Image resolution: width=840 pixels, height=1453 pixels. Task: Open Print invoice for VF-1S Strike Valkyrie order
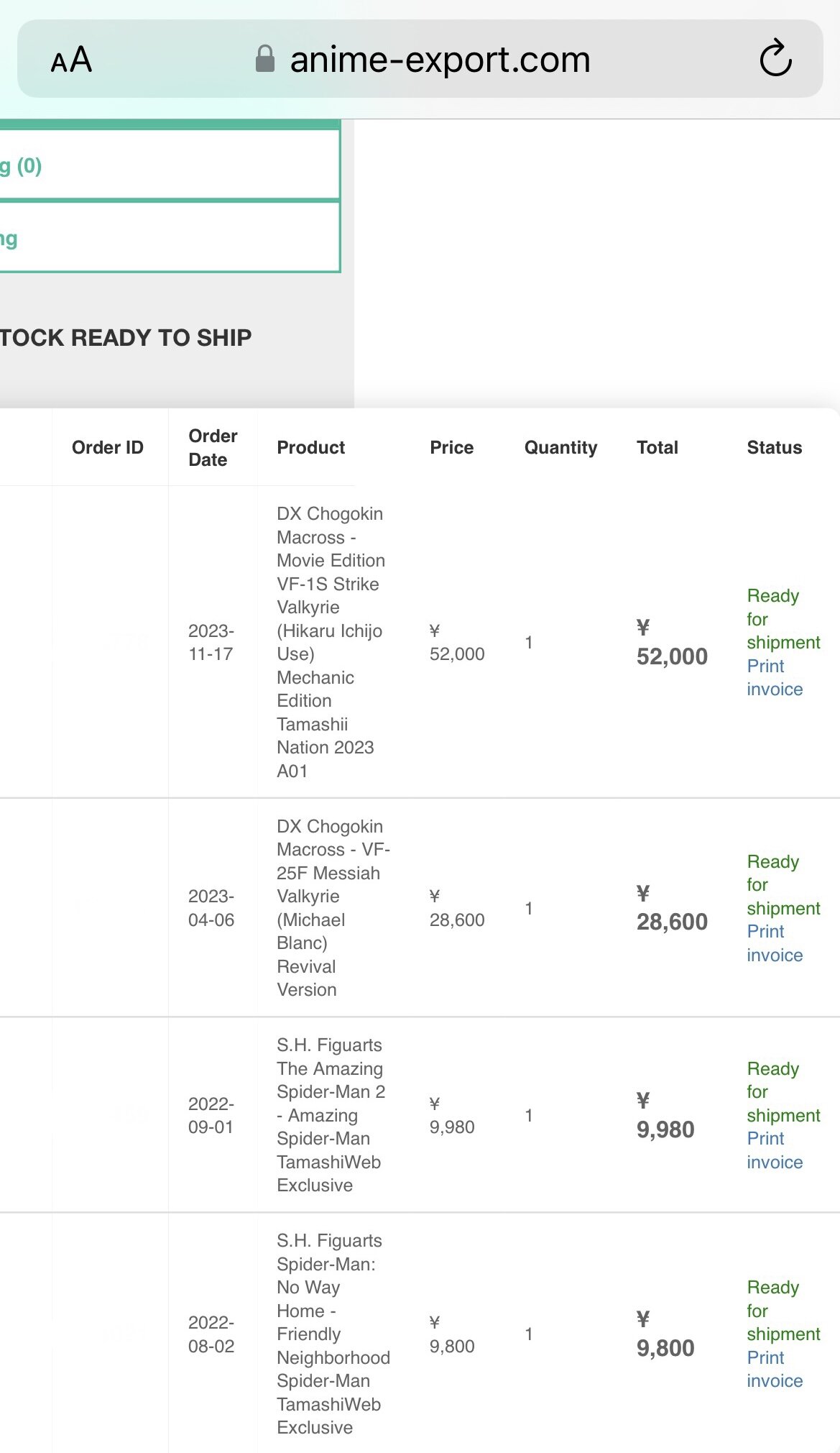pos(775,677)
